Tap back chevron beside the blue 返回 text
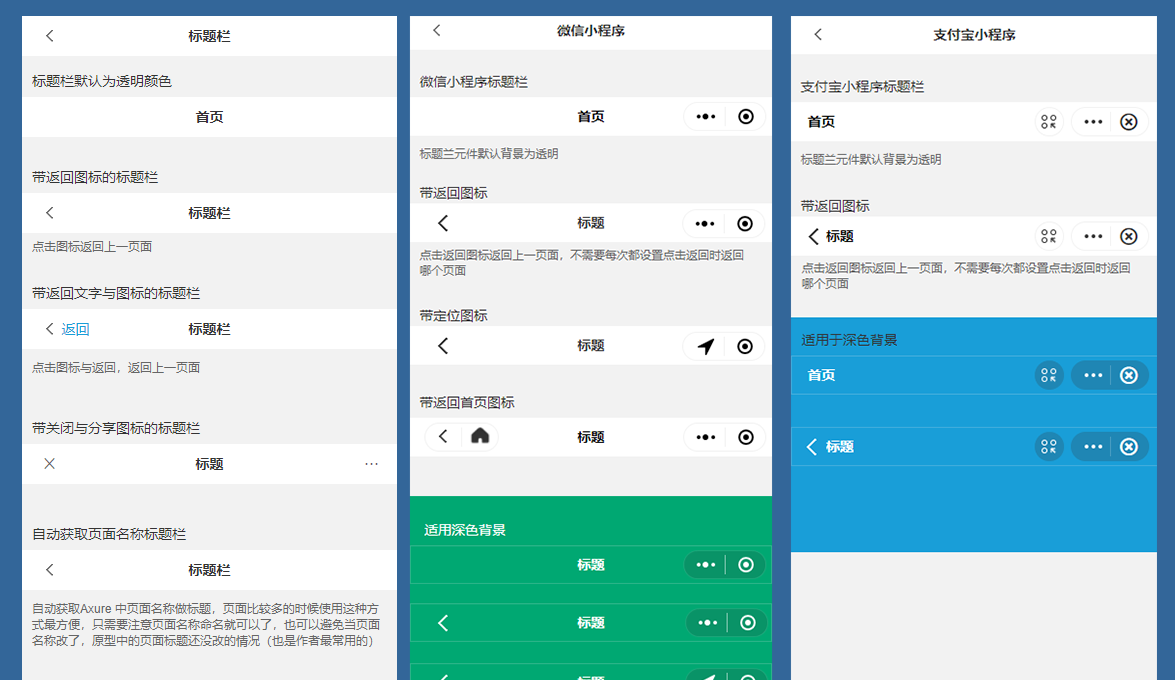1175x680 pixels. 49,328
